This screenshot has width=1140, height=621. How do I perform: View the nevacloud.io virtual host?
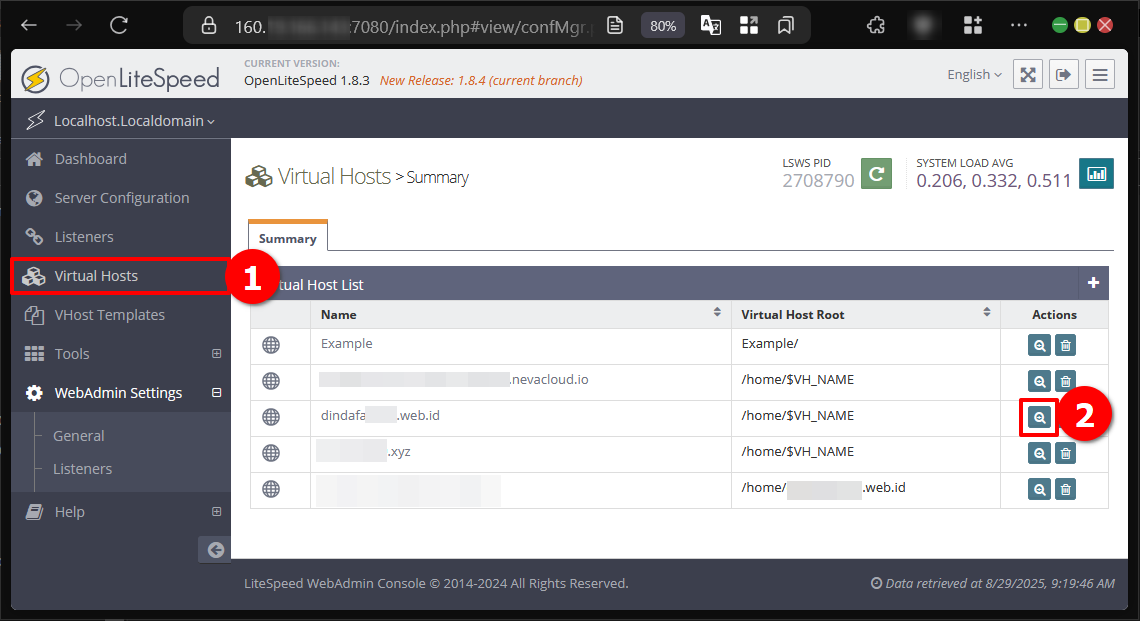click(x=1040, y=381)
